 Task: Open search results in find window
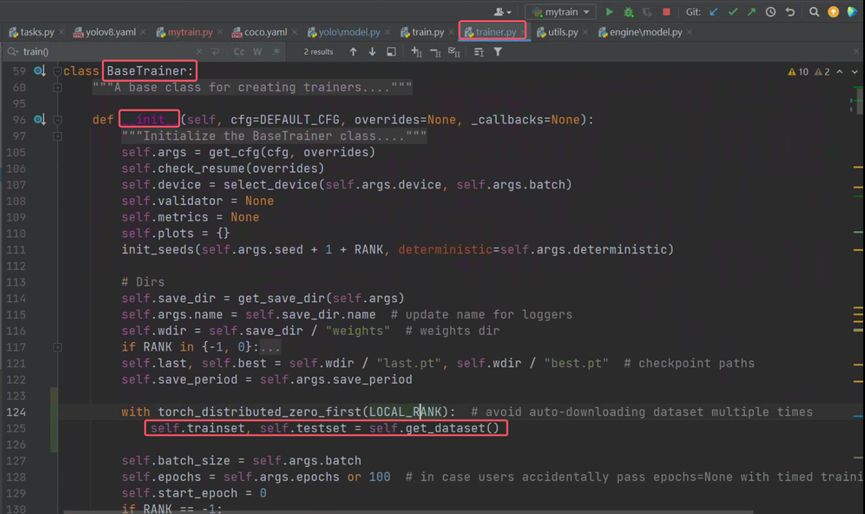pyautogui.click(x=391, y=52)
